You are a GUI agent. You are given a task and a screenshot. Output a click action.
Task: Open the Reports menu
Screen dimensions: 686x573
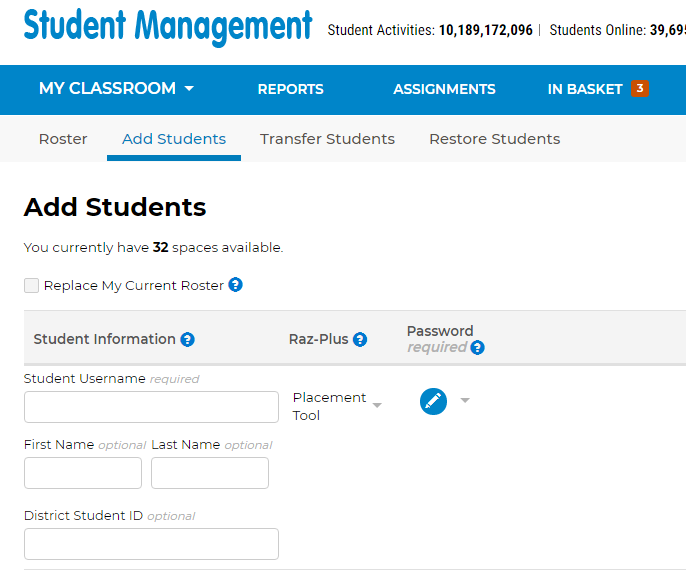coord(290,89)
